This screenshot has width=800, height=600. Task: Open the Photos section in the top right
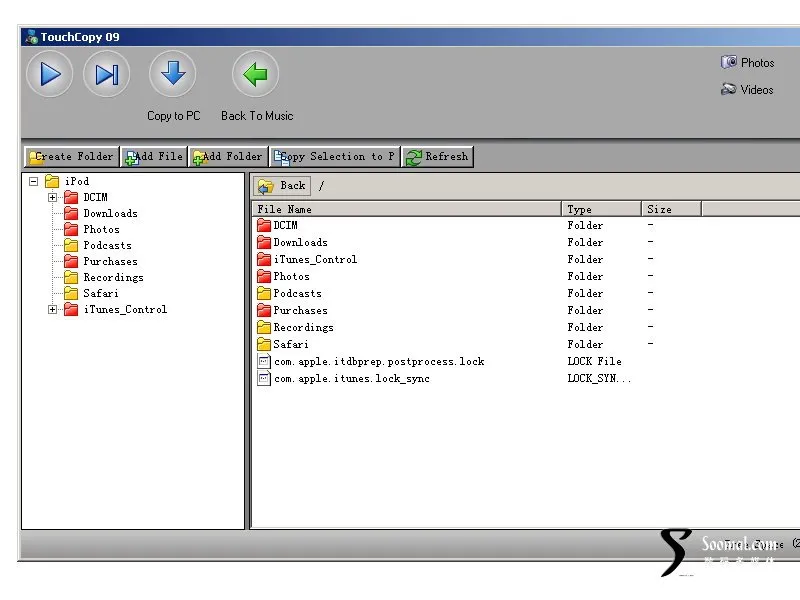coord(747,63)
